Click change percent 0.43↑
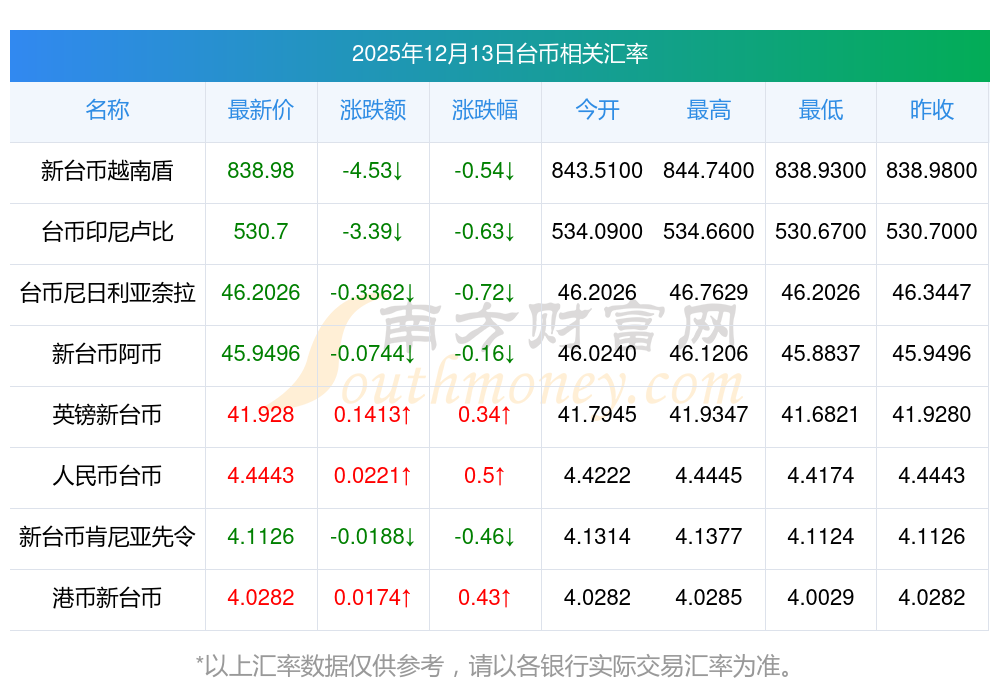Viewport: 1000px width, 697px height. point(485,598)
